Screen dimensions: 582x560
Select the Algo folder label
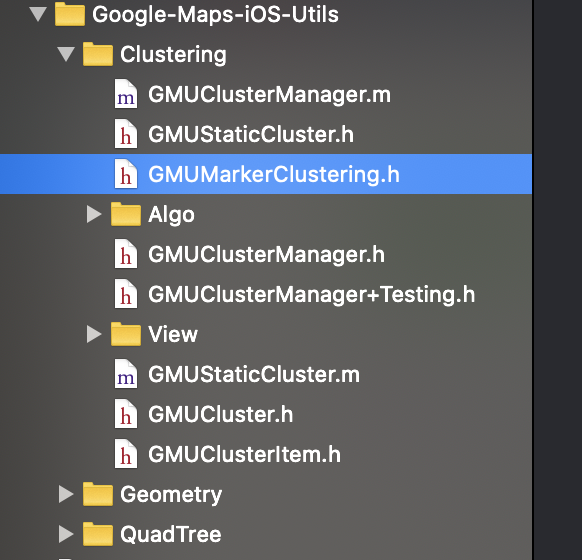[x=171, y=215]
